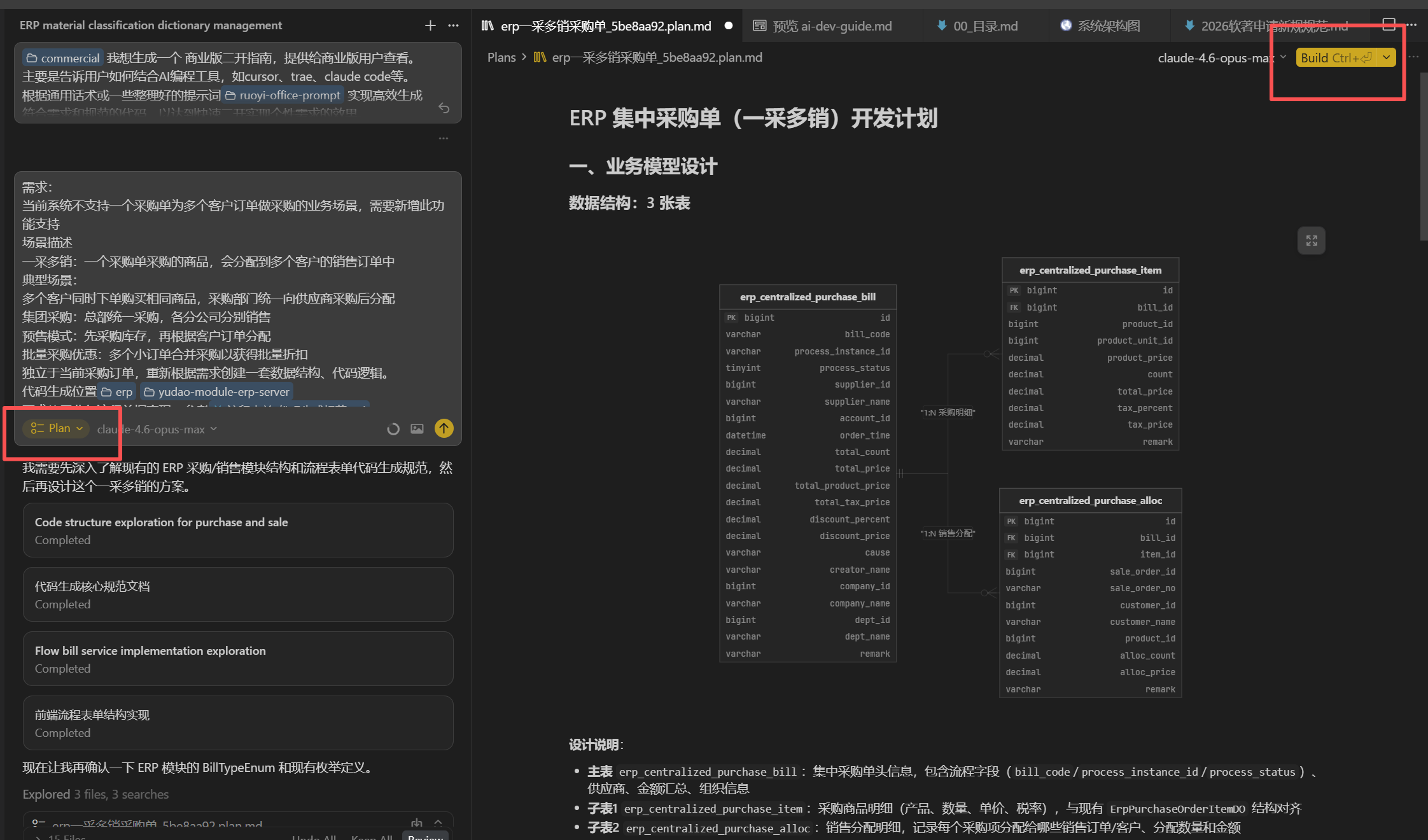Open chat panel options via the ellipsis icon

point(453,25)
